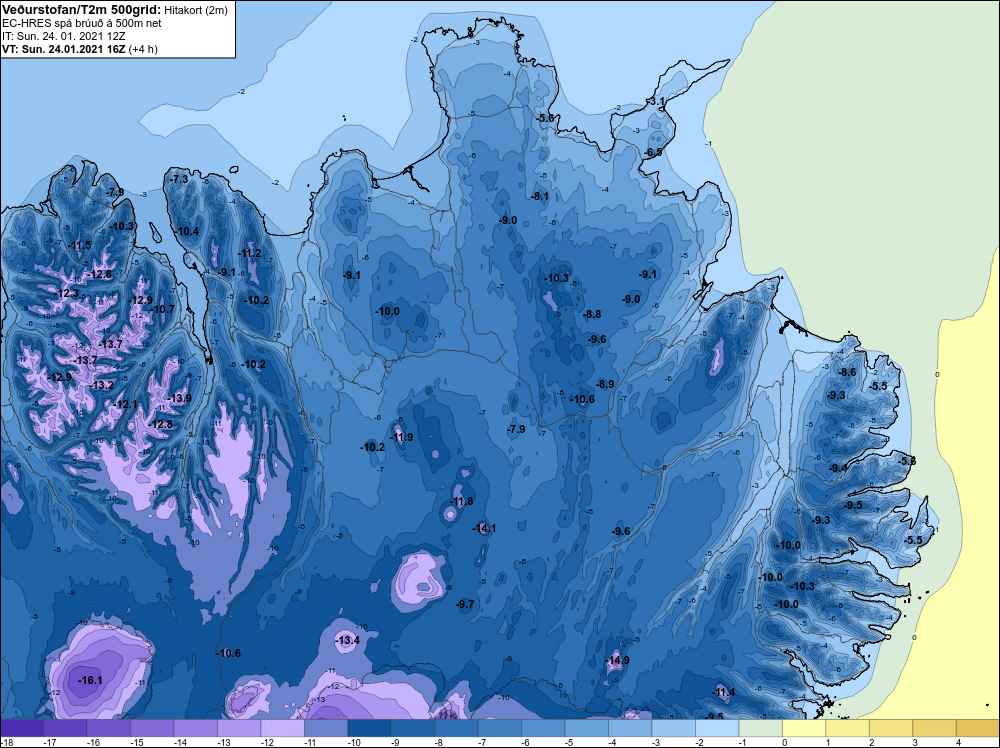Screen dimensions: 1000x748
Task: Click the -8.6 temperature value
Action: click(848, 372)
